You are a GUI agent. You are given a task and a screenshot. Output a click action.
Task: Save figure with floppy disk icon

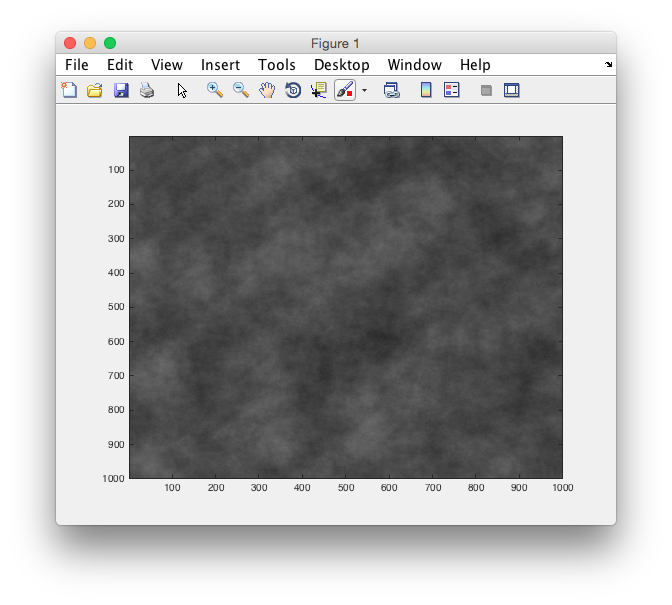[x=121, y=90]
